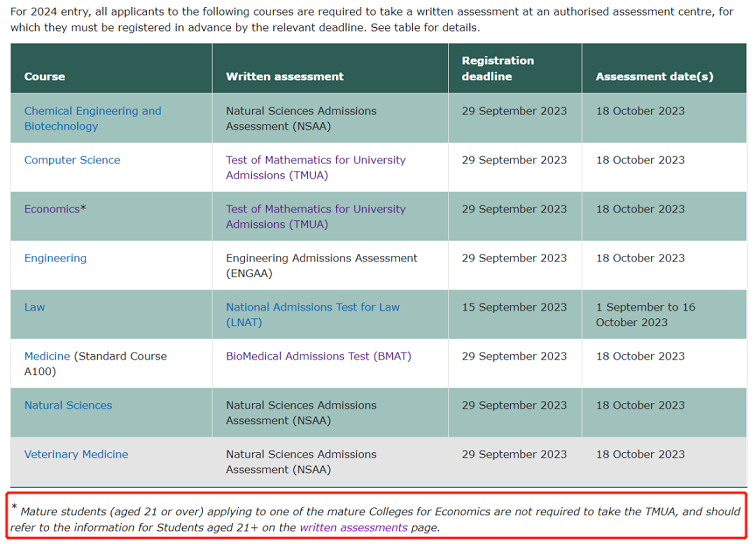Open the Computer Science course link
756x544 pixels.
click(x=72, y=160)
